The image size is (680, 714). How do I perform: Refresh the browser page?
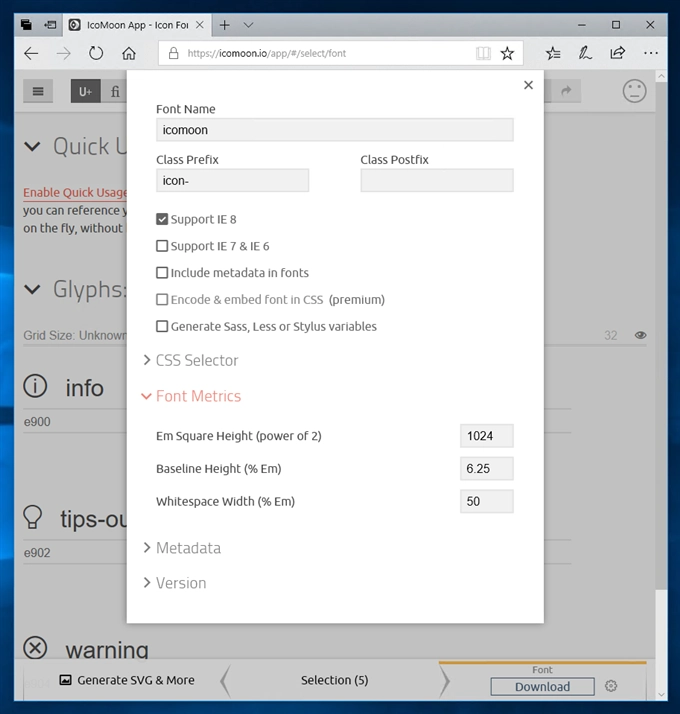tap(96, 53)
